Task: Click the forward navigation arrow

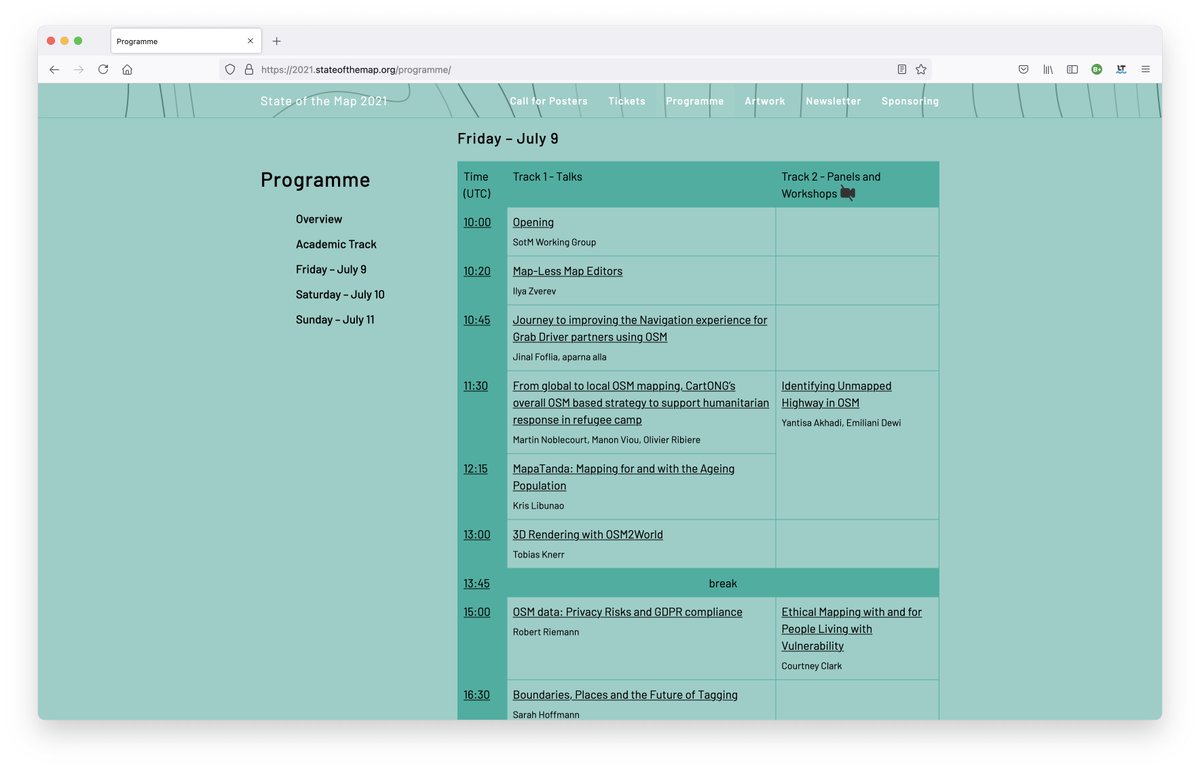Action: tap(79, 69)
